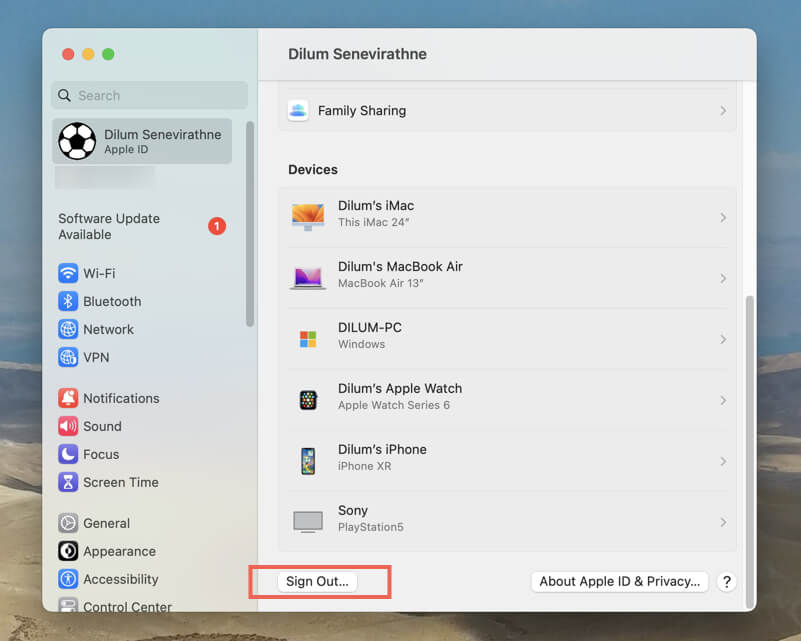Open About Apple ID & Privacy
This screenshot has height=641, width=801.
click(620, 581)
